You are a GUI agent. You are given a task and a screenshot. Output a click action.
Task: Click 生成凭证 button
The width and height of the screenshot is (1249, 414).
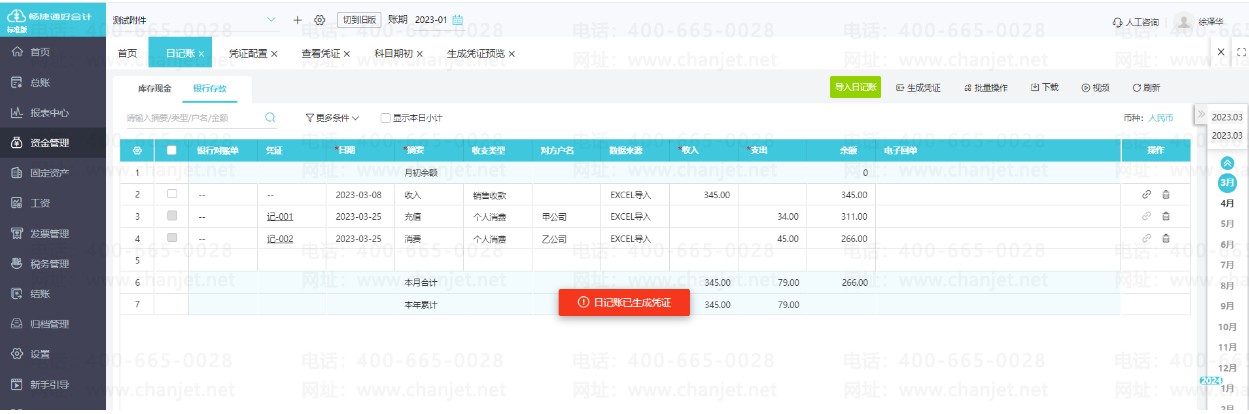click(918, 88)
